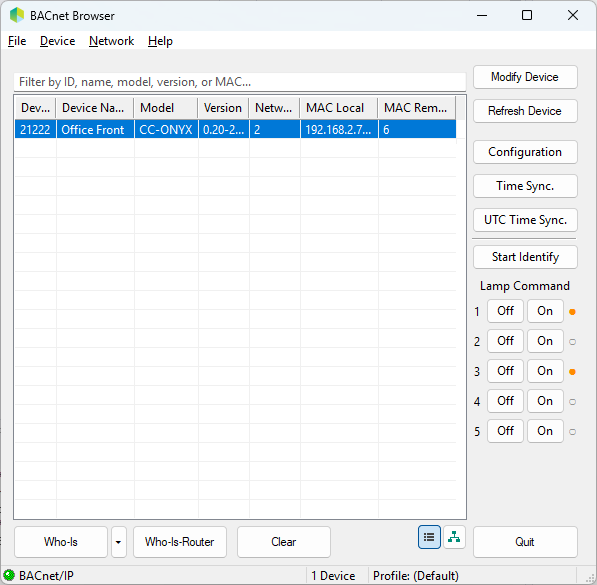The height and width of the screenshot is (585, 597).
Task: Send a UTC Time Sync. command
Action: [525, 220]
